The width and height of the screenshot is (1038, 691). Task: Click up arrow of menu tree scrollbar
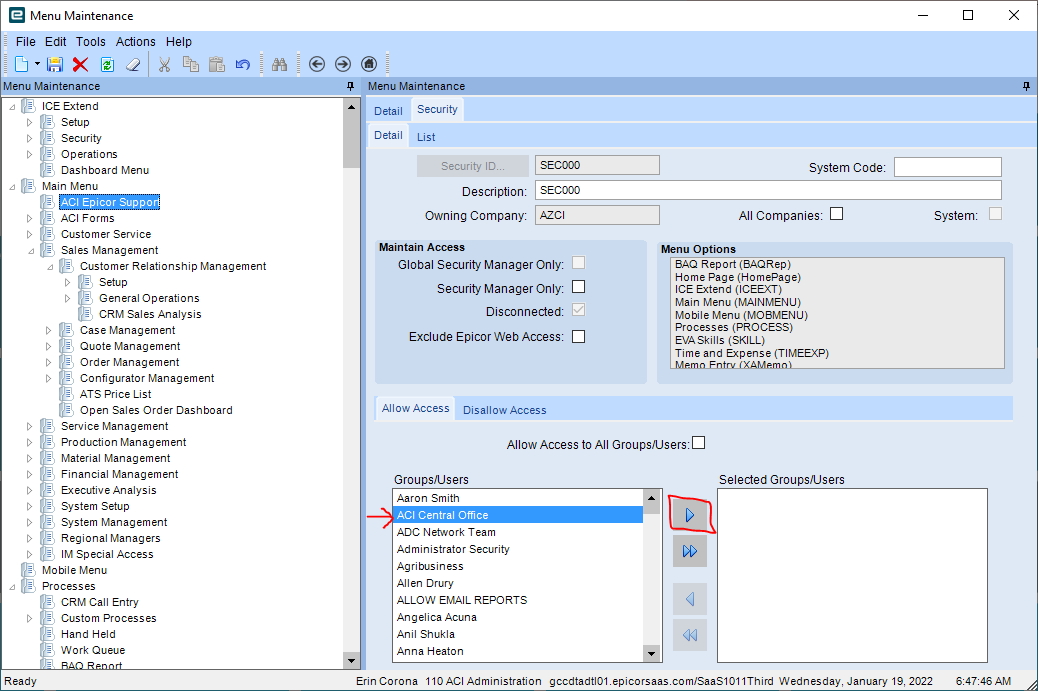(351, 107)
